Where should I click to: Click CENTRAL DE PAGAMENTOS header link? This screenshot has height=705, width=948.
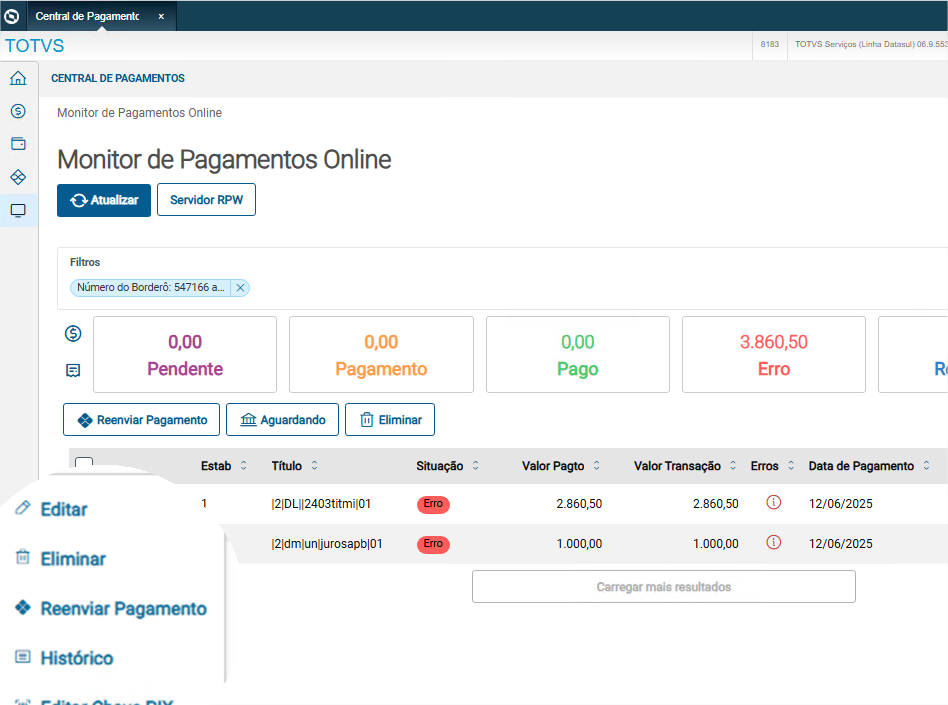(118, 79)
